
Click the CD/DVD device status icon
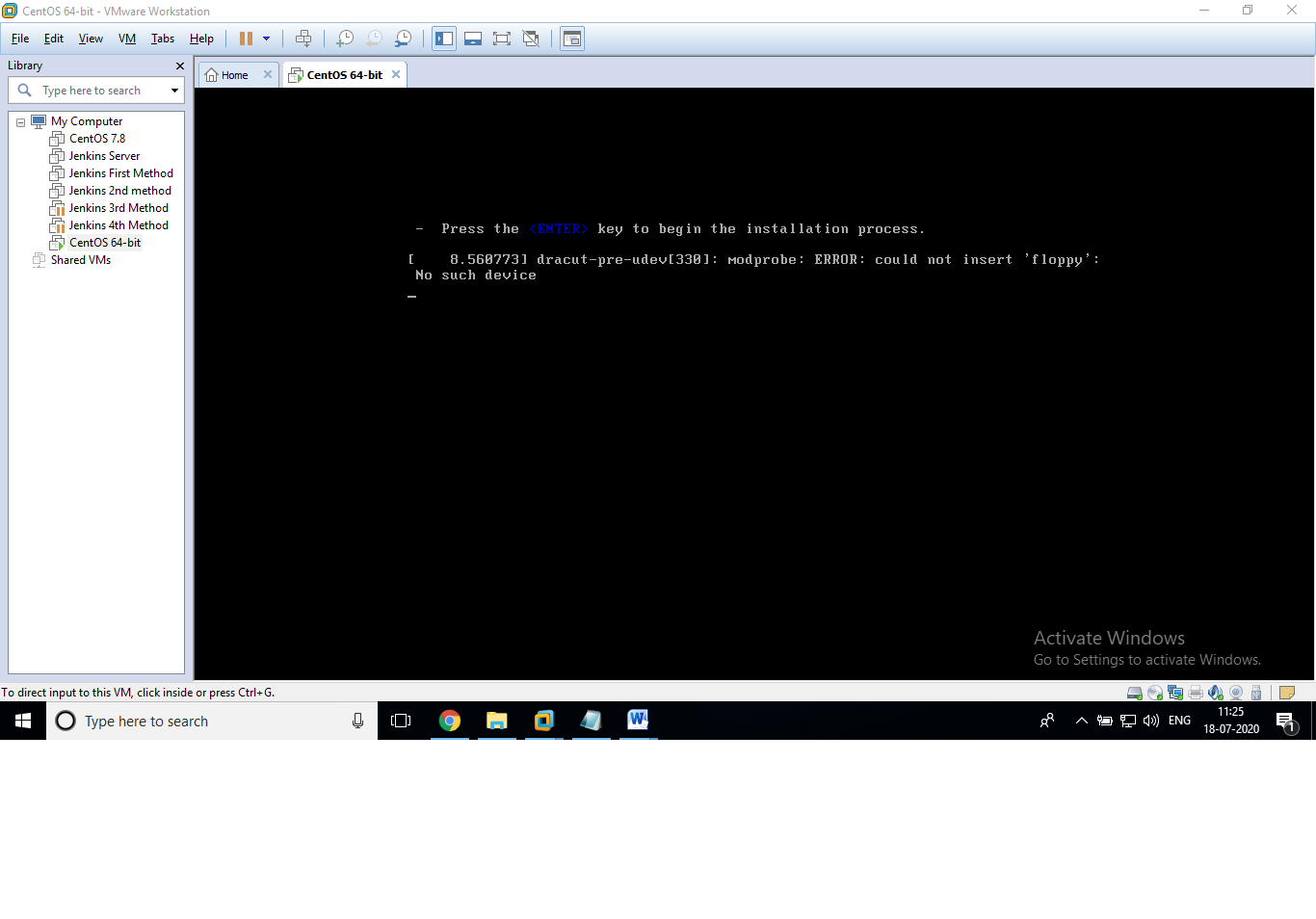pos(1154,692)
